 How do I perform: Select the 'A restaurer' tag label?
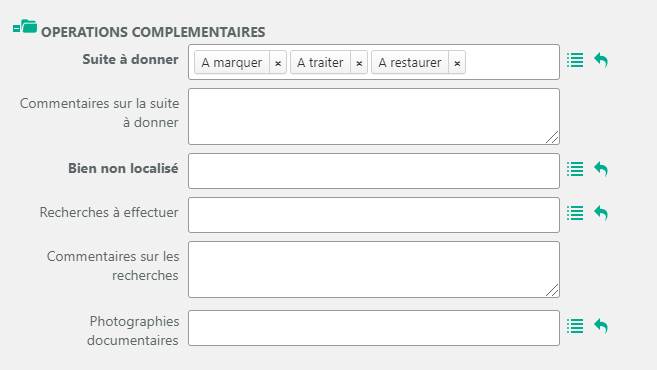[x=410, y=63]
